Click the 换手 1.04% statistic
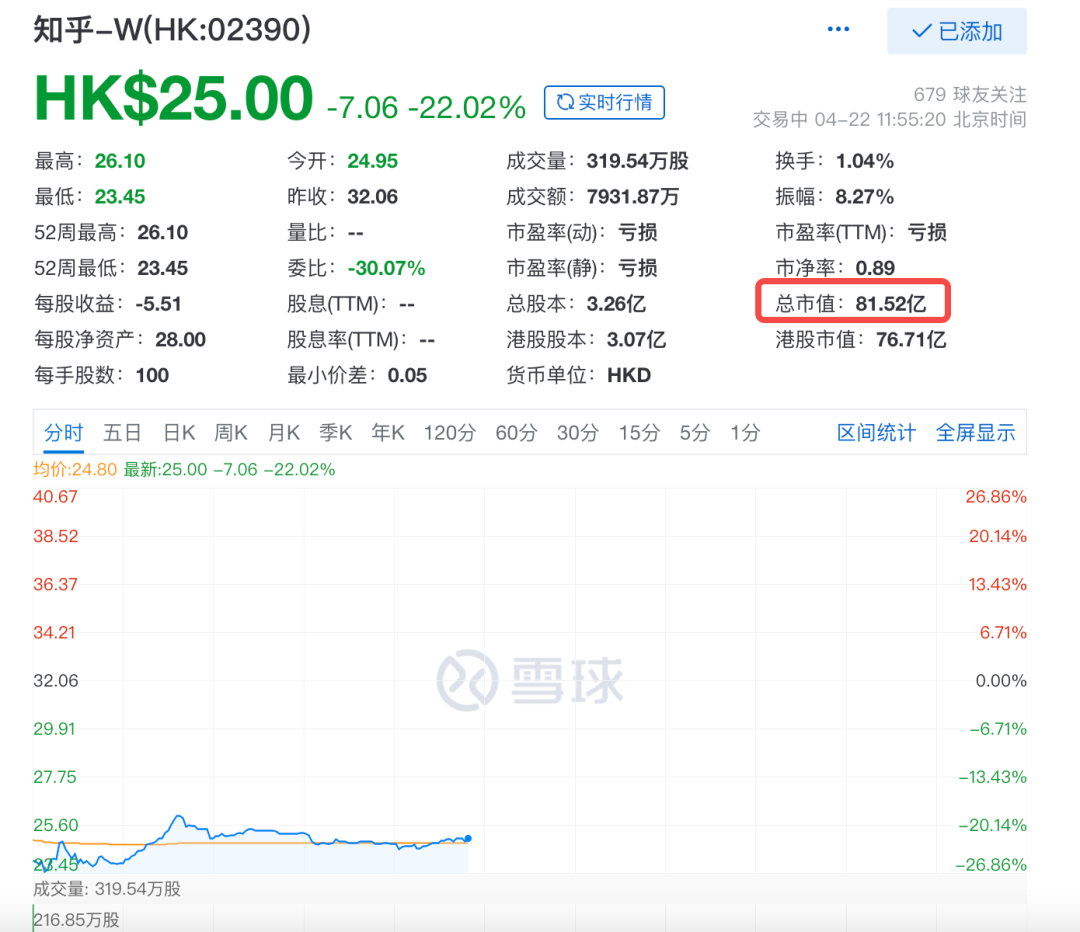 pyautogui.click(x=834, y=160)
